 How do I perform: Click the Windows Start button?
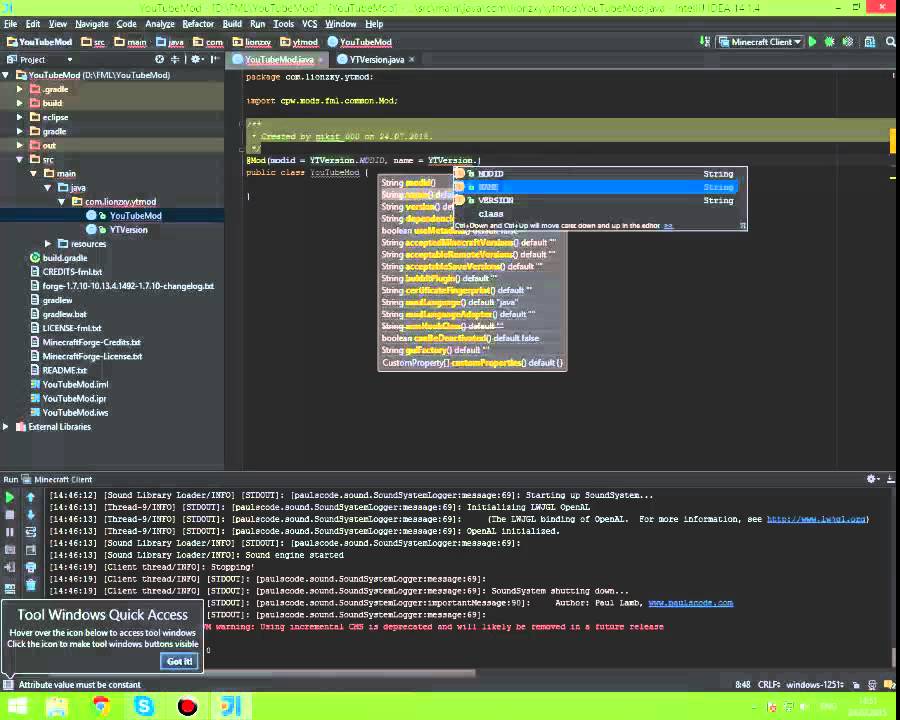[x=17, y=706]
